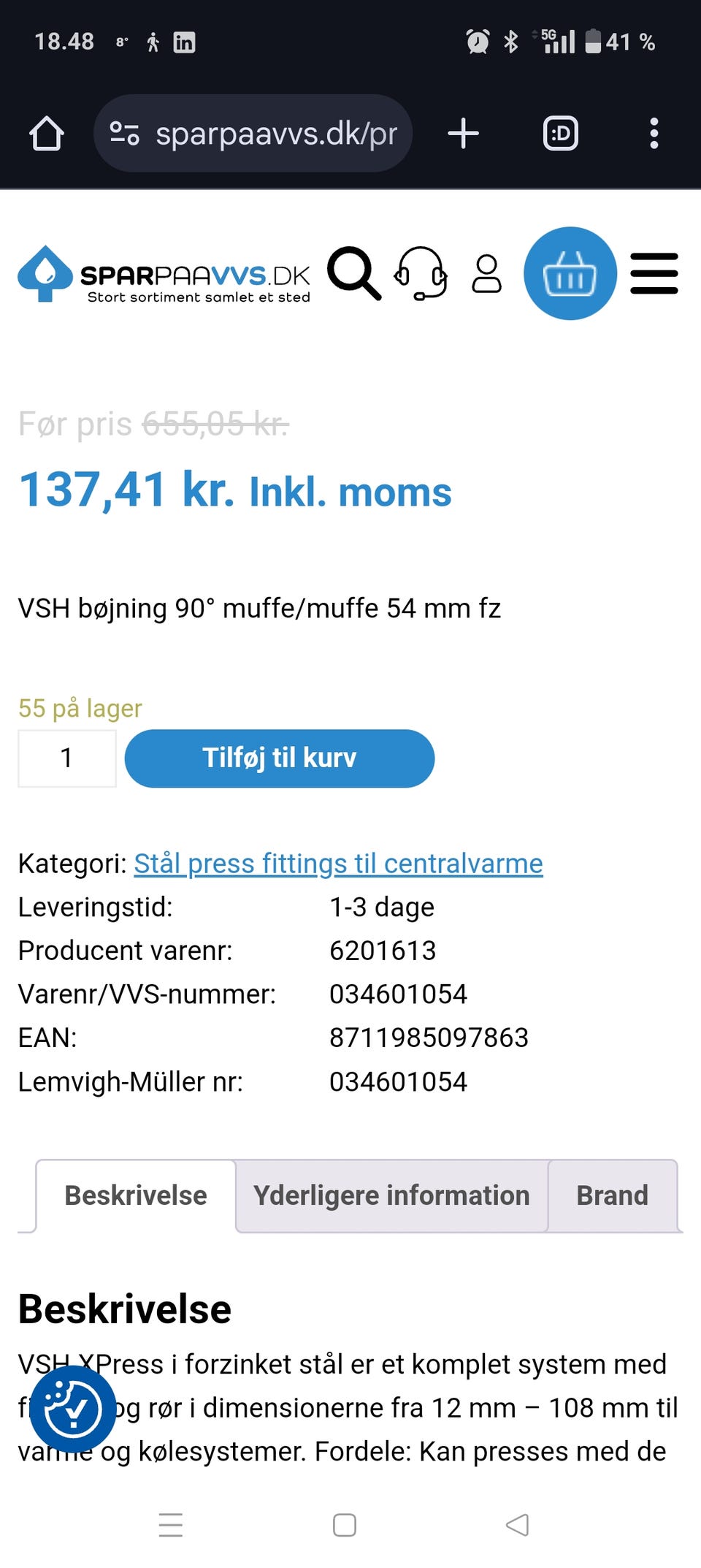Open the cookie consent settings badge

pyautogui.click(x=72, y=1408)
